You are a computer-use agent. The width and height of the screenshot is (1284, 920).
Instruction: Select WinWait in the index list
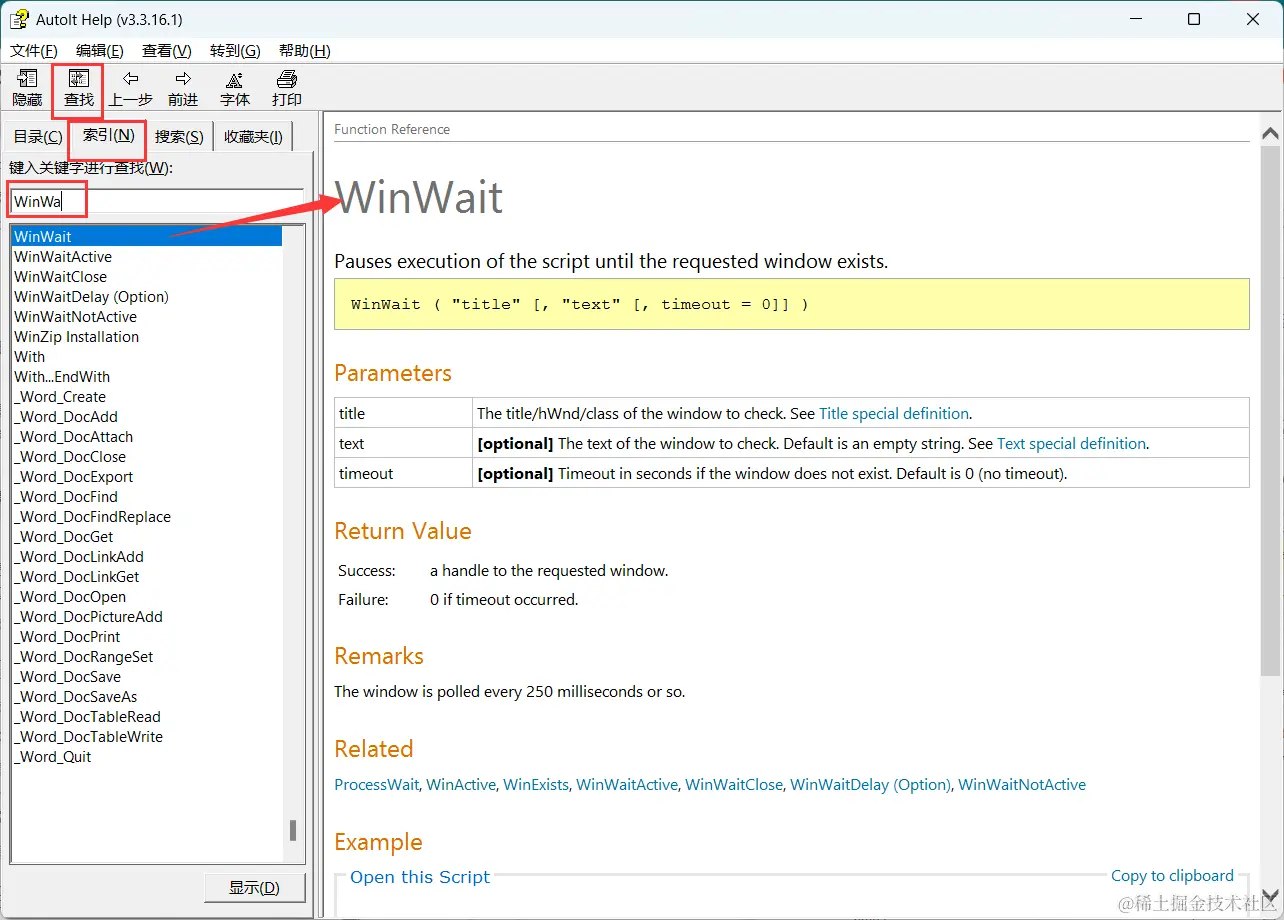[x=146, y=237]
